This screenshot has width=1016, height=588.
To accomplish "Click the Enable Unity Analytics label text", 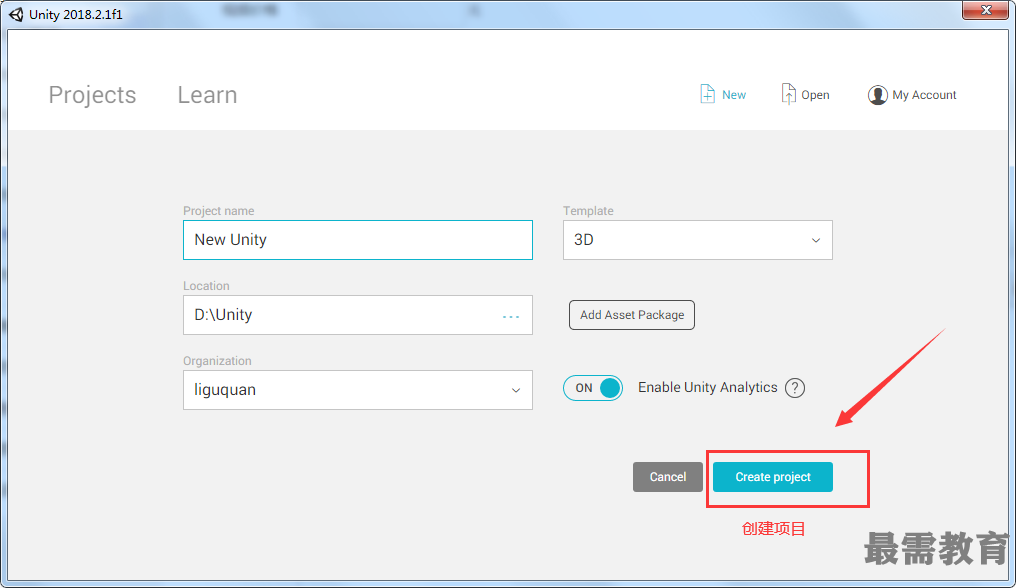I will point(708,387).
